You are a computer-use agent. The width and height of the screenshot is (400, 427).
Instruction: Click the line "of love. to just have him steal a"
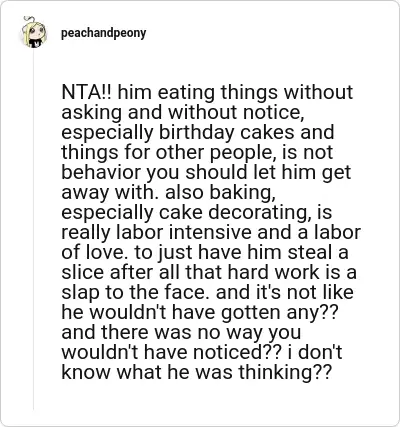click(x=205, y=252)
